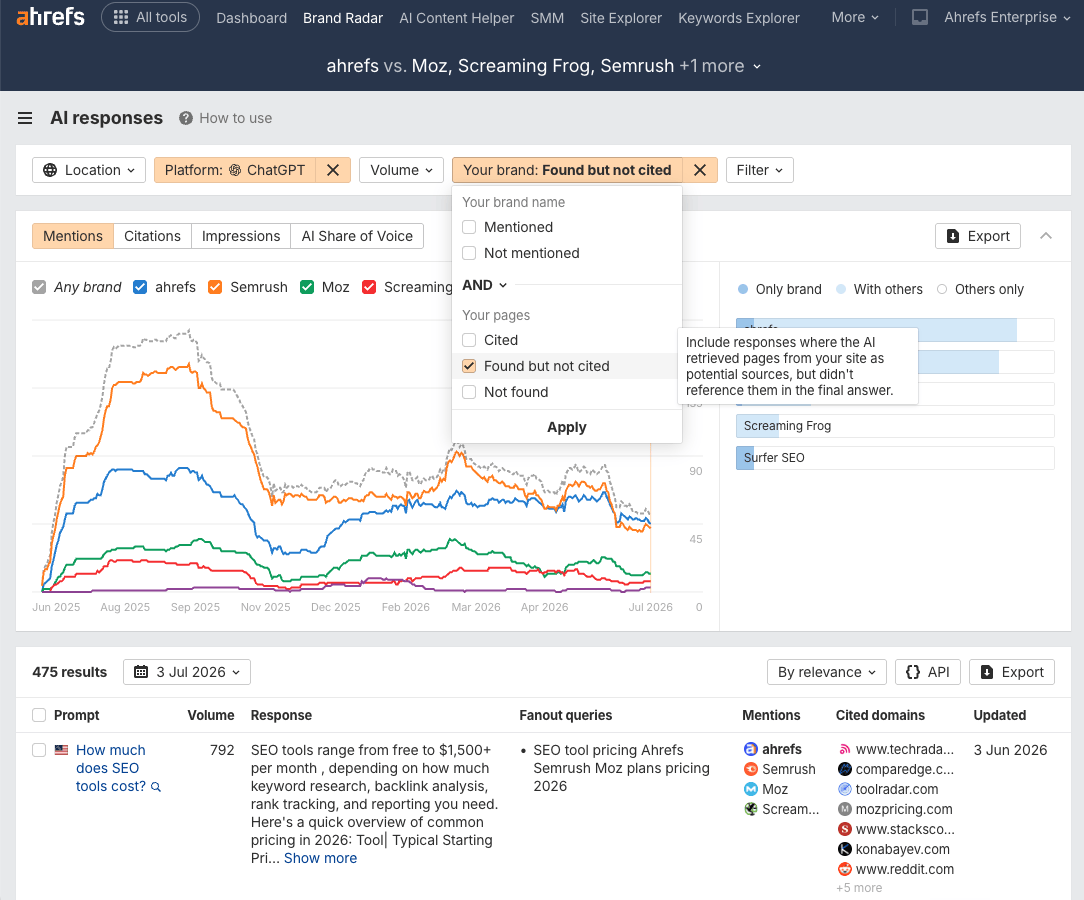Click Apply in the brand filter
Viewport: 1084px width, 900px height.
click(x=567, y=427)
